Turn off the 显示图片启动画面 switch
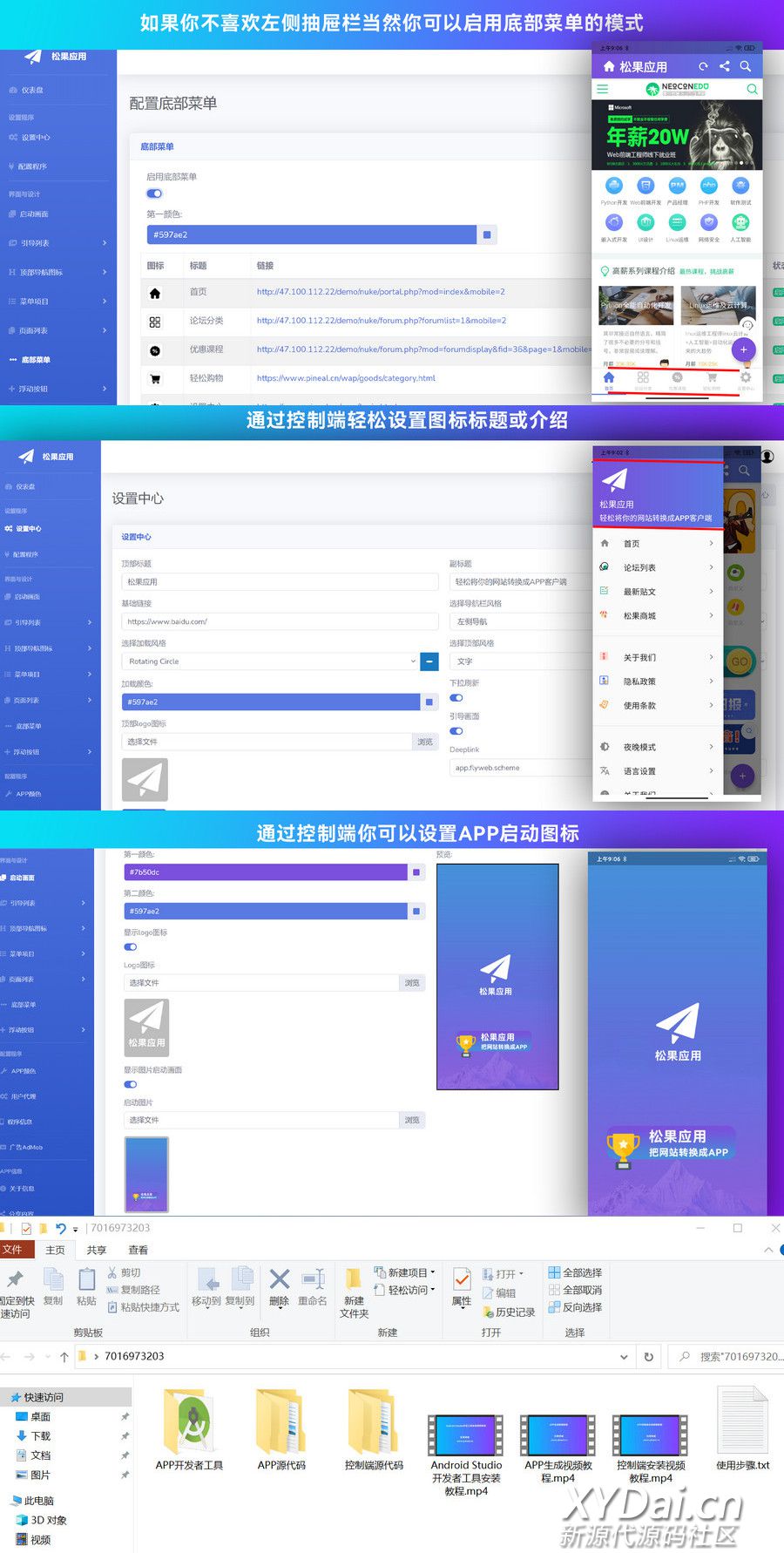The image size is (784, 1553). (x=131, y=1085)
